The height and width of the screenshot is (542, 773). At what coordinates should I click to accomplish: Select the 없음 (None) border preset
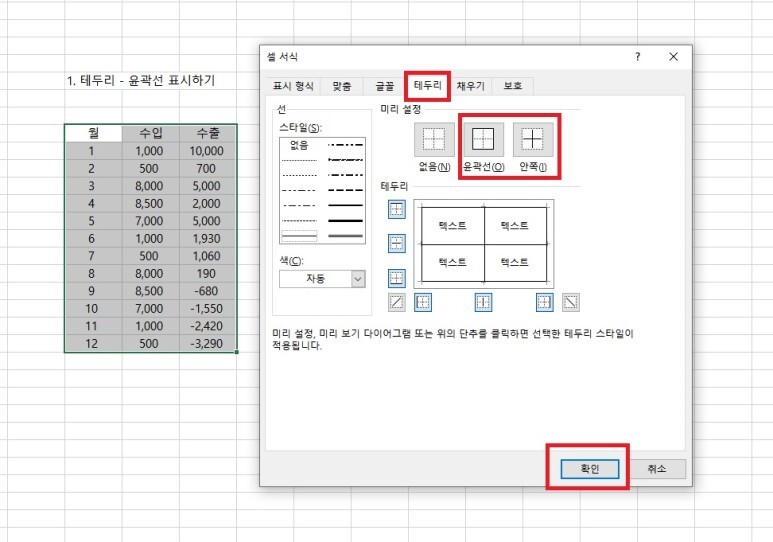[434, 140]
